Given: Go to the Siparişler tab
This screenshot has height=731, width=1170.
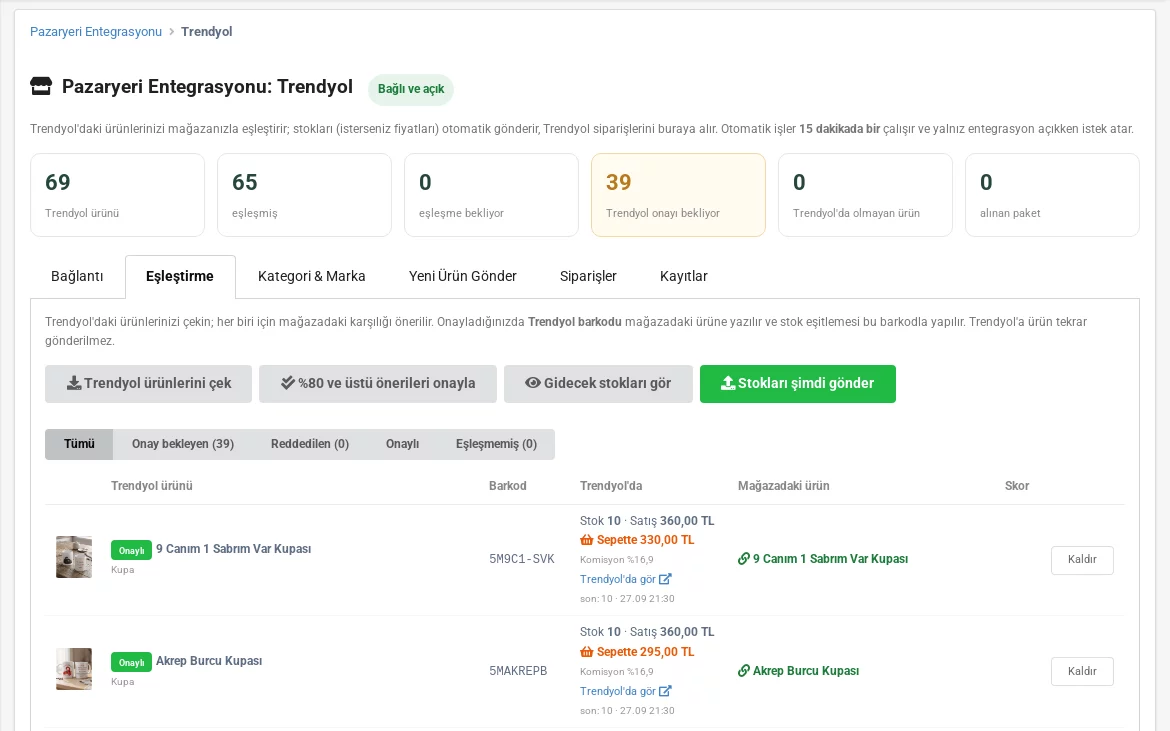Looking at the screenshot, I should point(588,277).
